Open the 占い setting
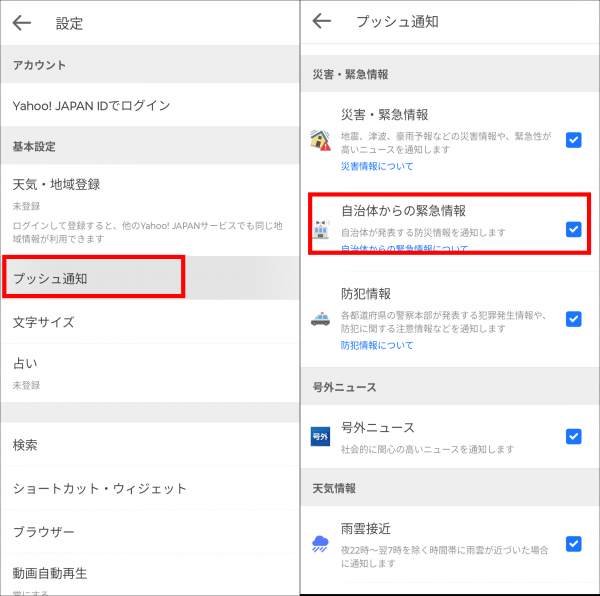Screen dimensions: 600x596 [x=150, y=373]
